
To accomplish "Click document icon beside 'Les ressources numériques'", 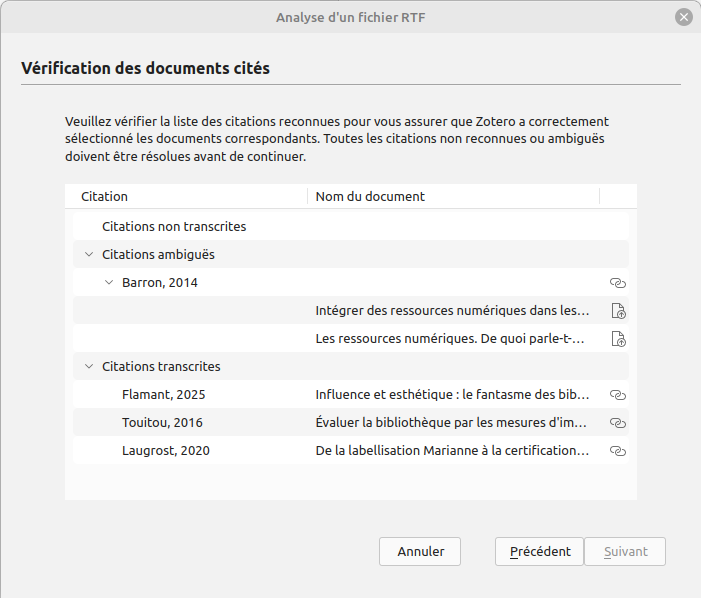I will (617, 339).
